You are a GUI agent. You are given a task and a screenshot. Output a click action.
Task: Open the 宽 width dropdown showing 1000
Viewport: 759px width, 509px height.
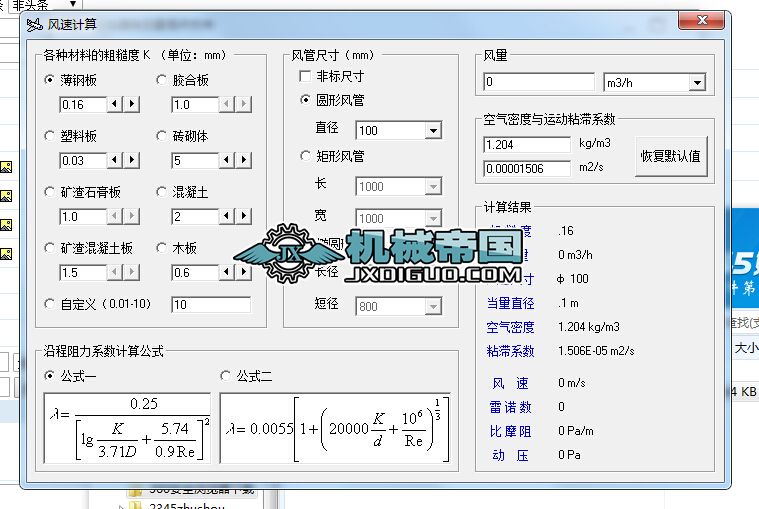coord(433,218)
